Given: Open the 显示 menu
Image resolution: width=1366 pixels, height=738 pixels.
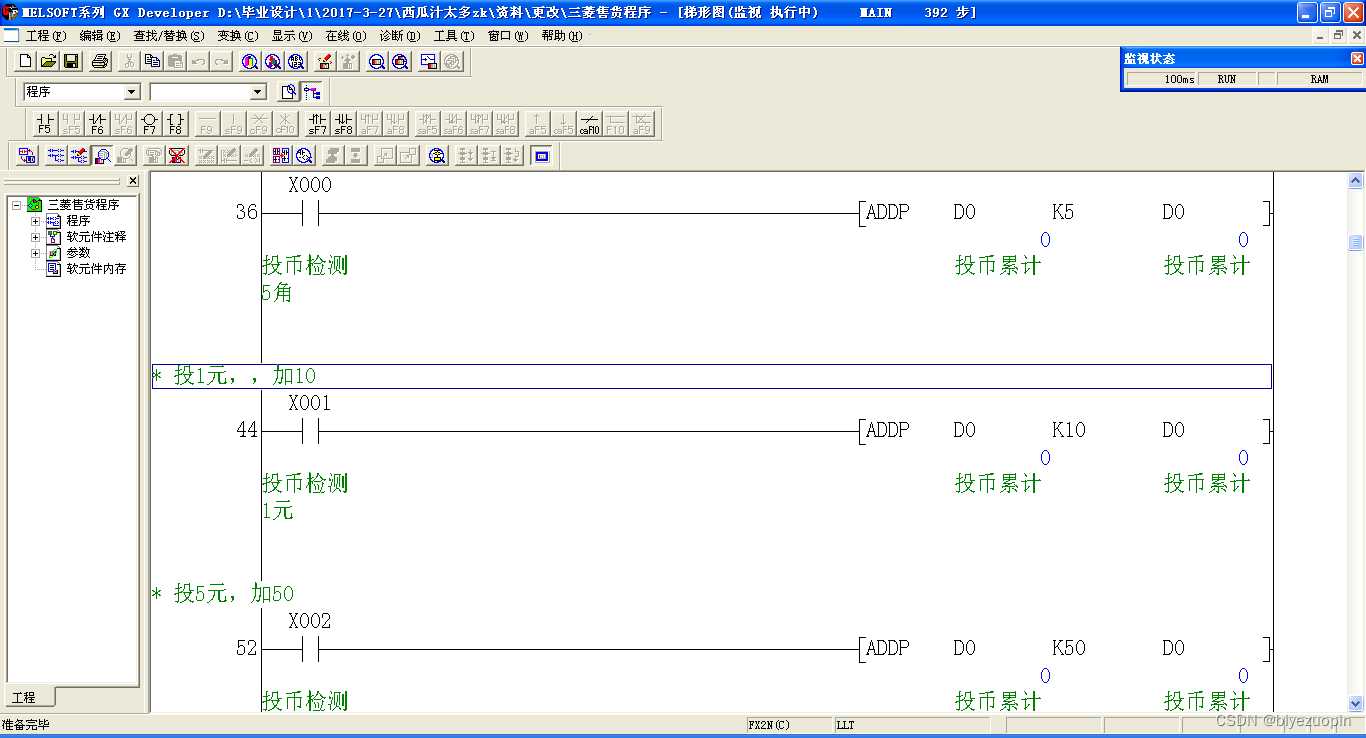Looking at the screenshot, I should click(x=291, y=36).
